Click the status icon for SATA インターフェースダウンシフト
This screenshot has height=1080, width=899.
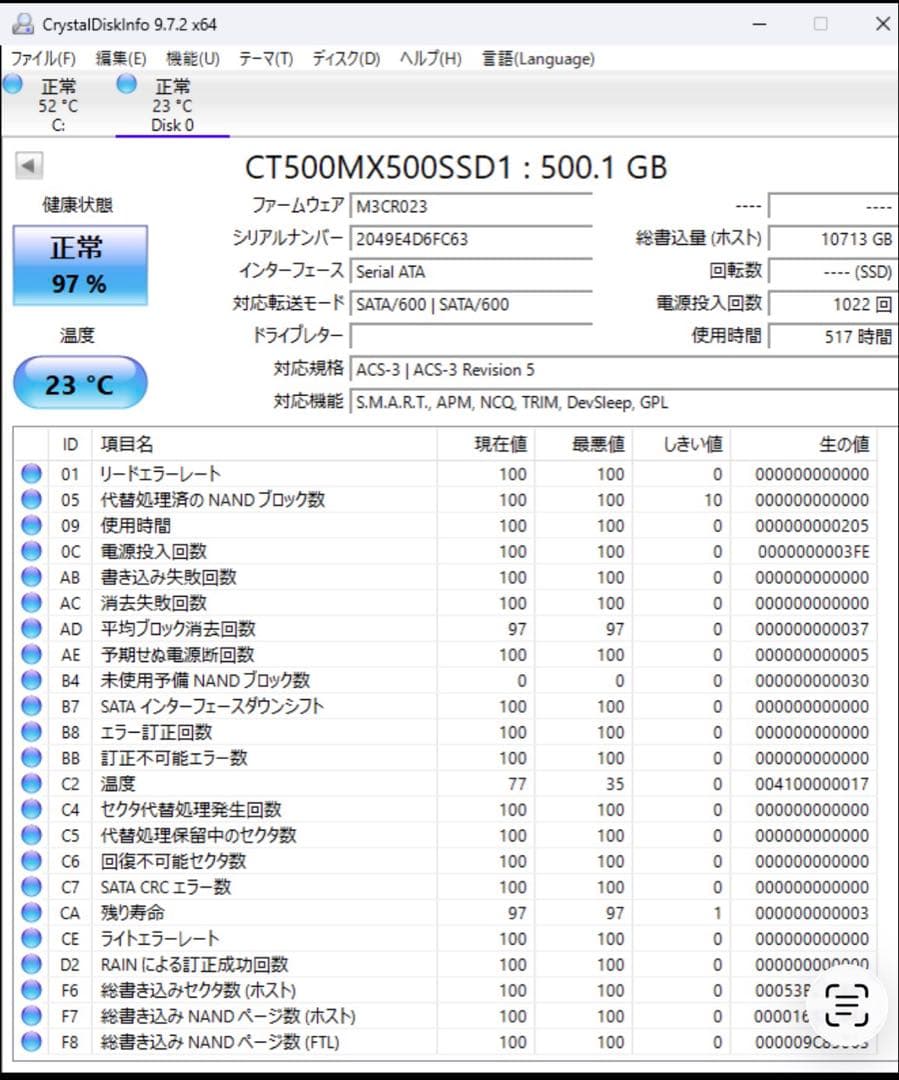coord(31,706)
